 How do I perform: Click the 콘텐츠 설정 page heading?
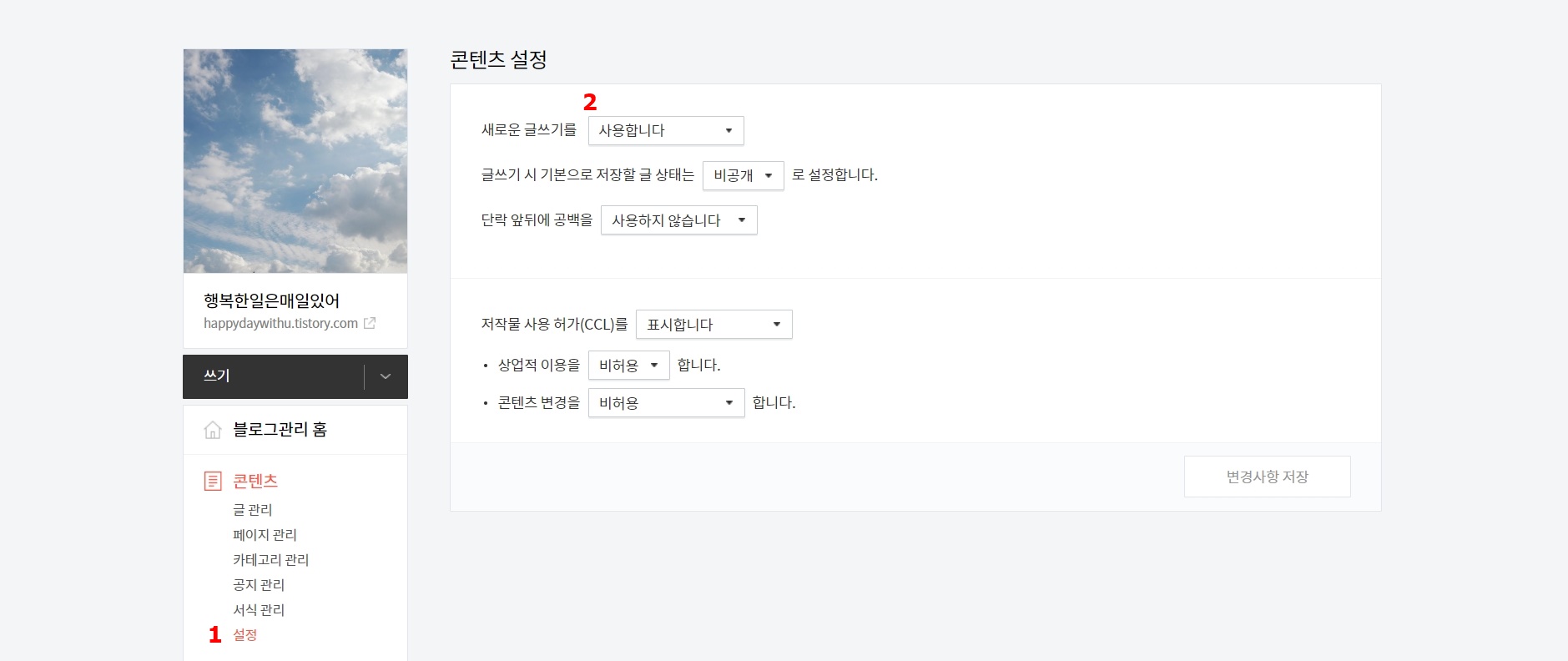(498, 59)
